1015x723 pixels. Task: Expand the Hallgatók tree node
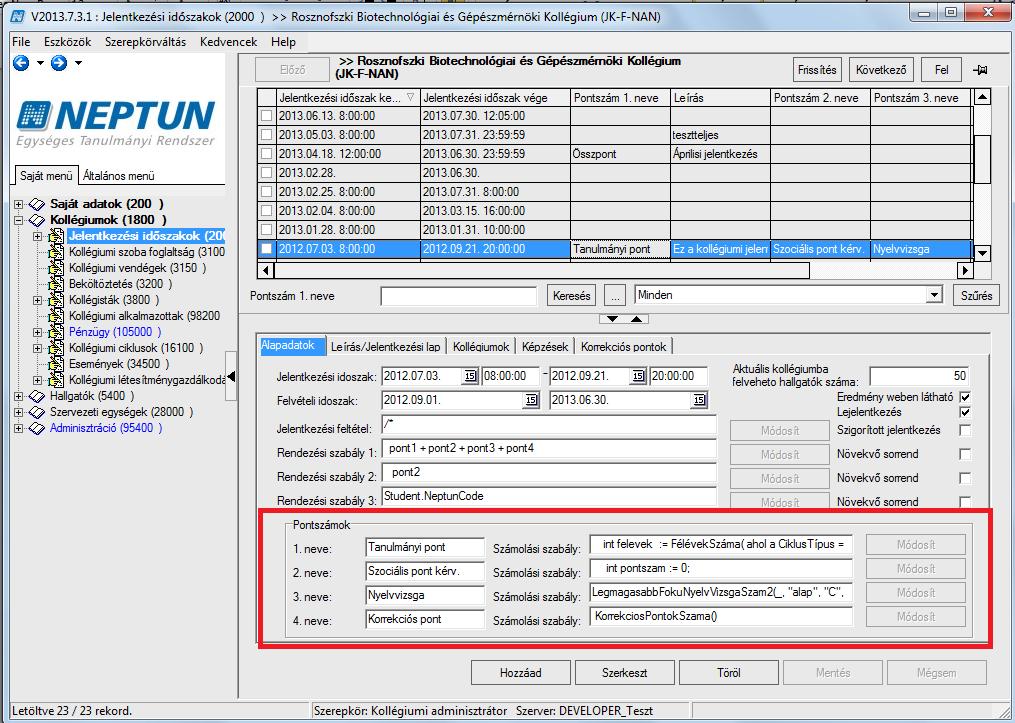[x=19, y=396]
